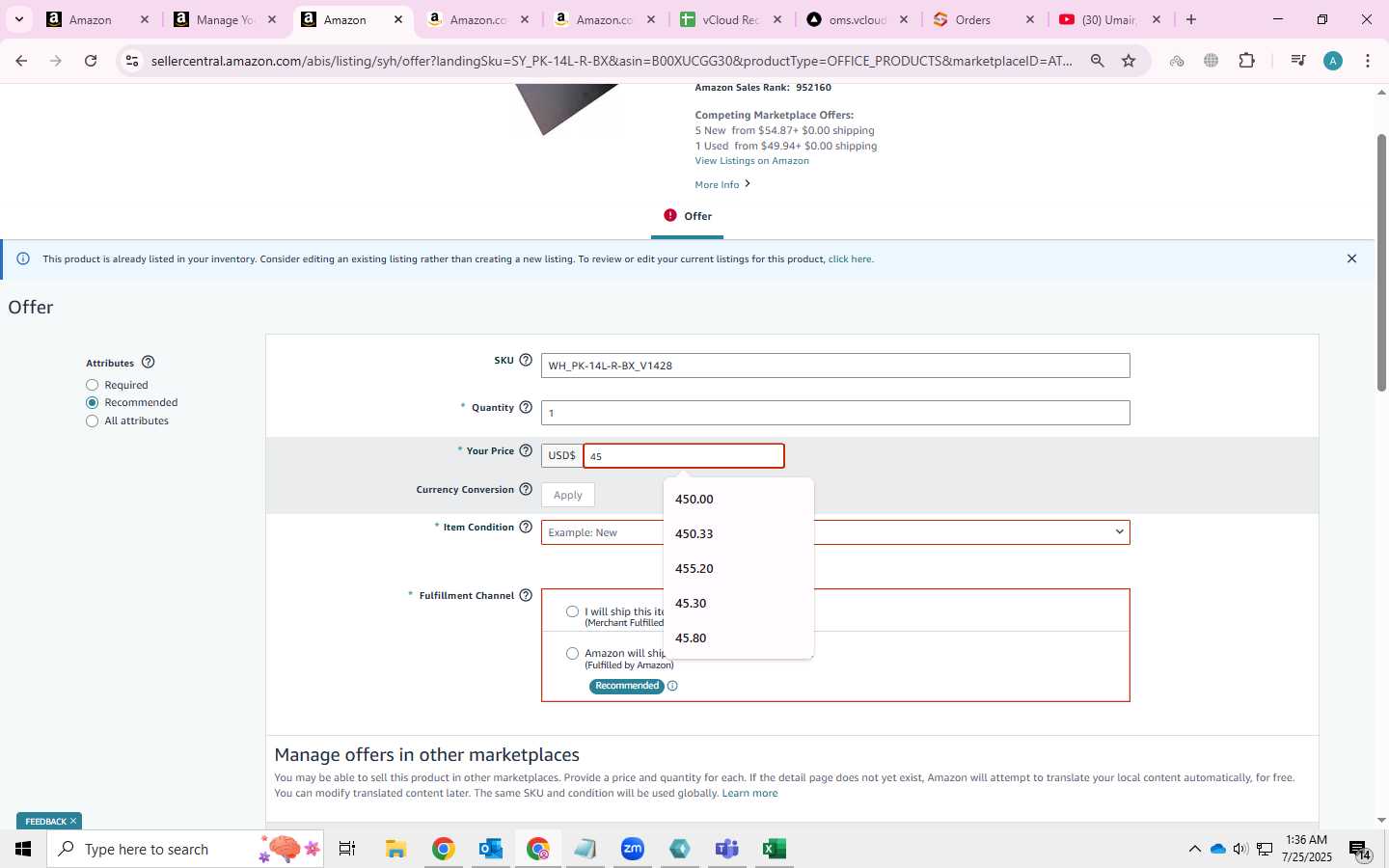Switch to the oms.vcloud browser tab
1389x868 pixels.
tap(857, 19)
